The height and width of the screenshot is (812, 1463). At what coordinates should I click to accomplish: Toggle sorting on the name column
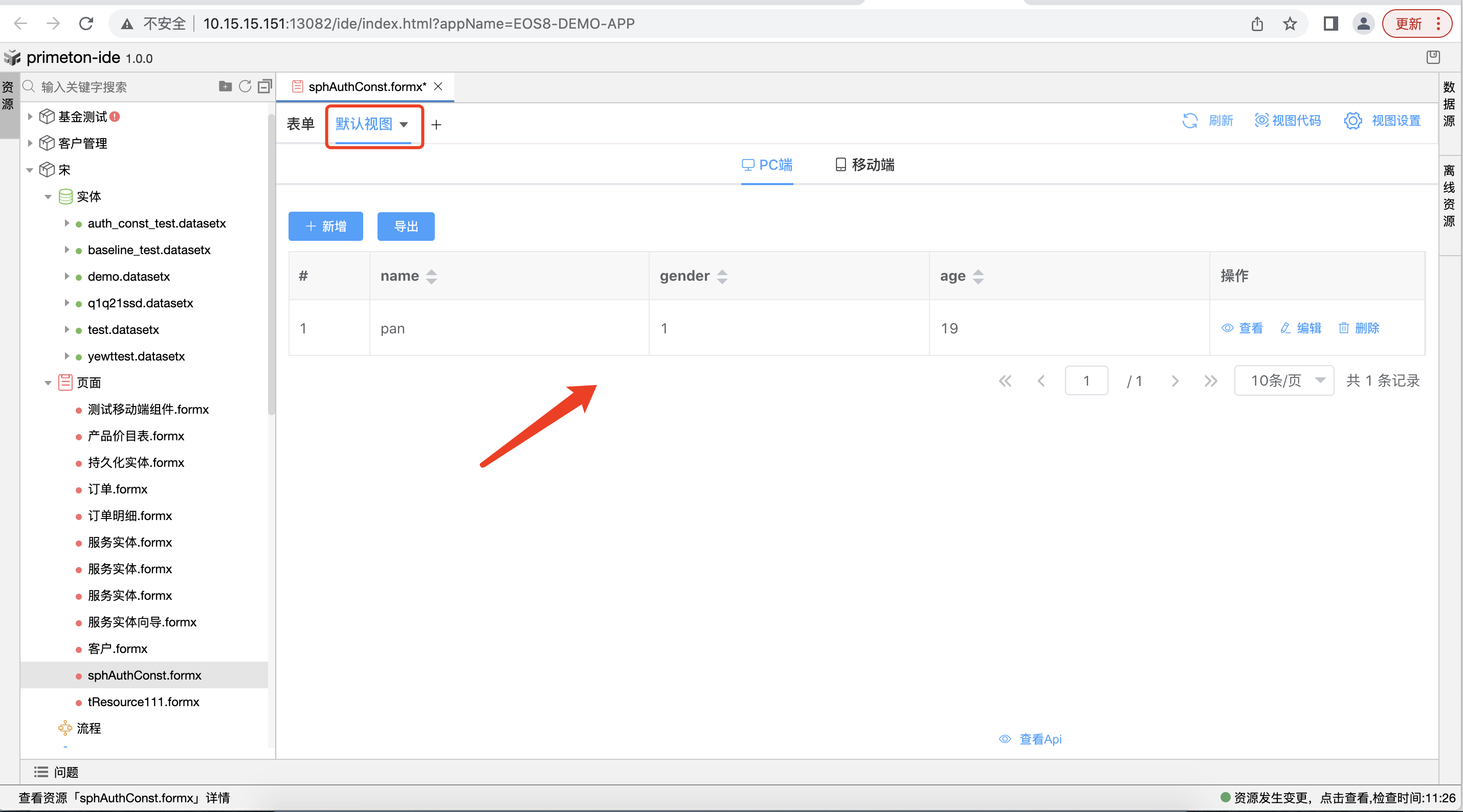coord(431,276)
